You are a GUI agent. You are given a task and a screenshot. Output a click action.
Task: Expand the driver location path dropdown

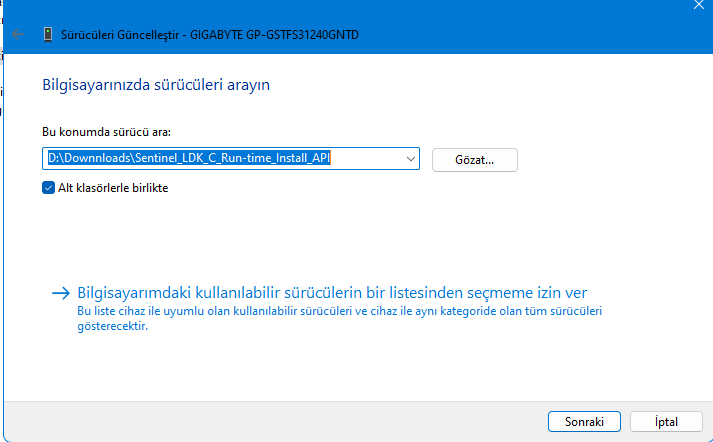pyautogui.click(x=411, y=159)
